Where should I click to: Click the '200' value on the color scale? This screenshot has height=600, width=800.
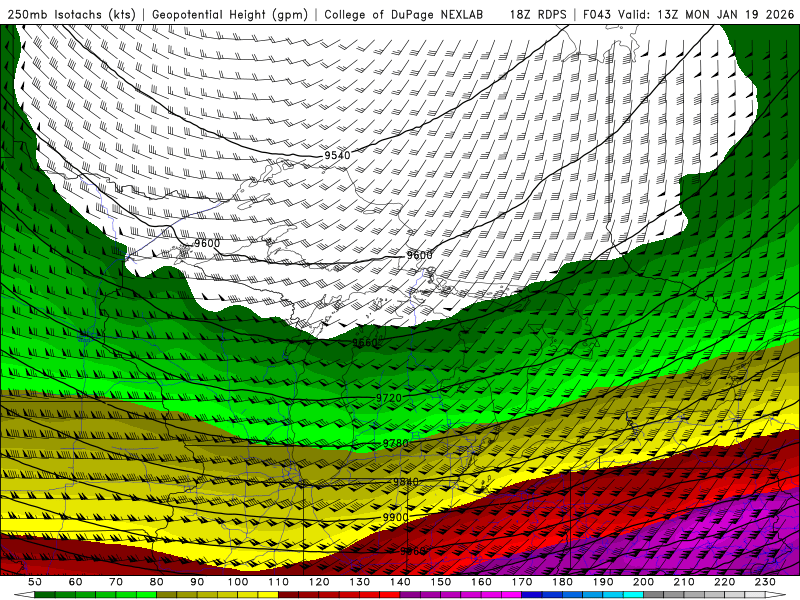[x=644, y=582]
